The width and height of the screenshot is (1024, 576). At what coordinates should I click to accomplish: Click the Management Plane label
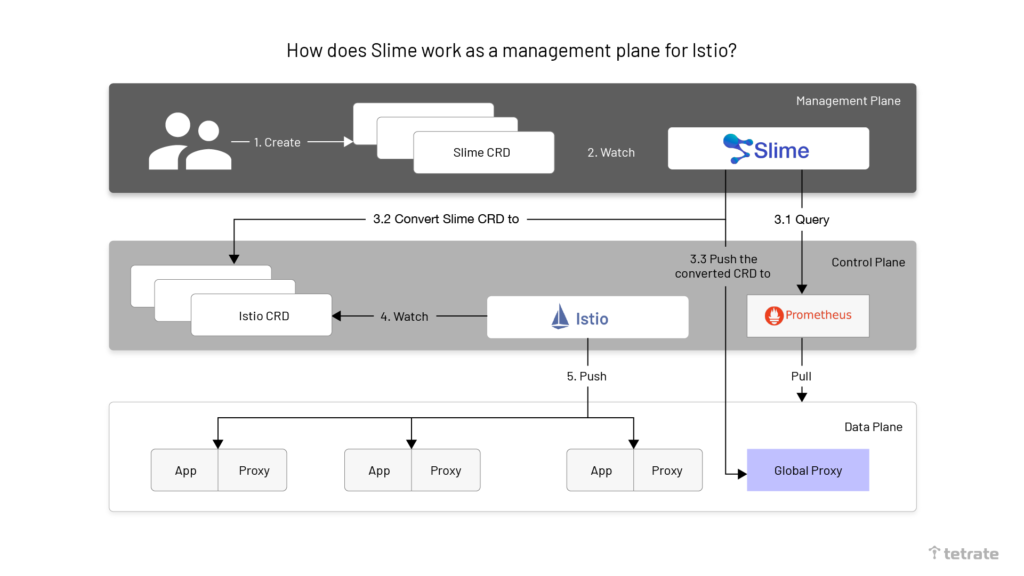coord(848,101)
